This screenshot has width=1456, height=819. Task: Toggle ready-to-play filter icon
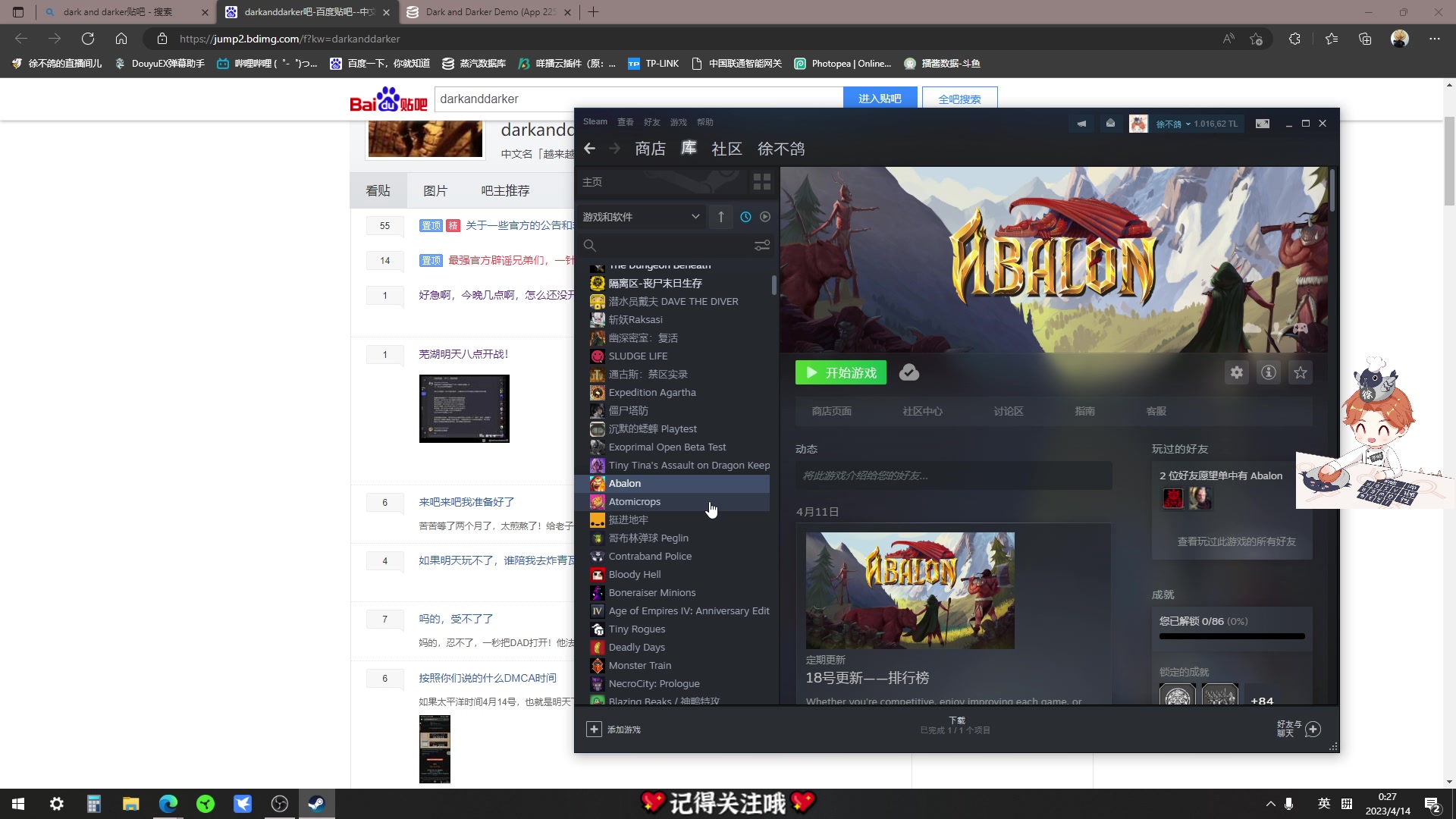click(765, 217)
